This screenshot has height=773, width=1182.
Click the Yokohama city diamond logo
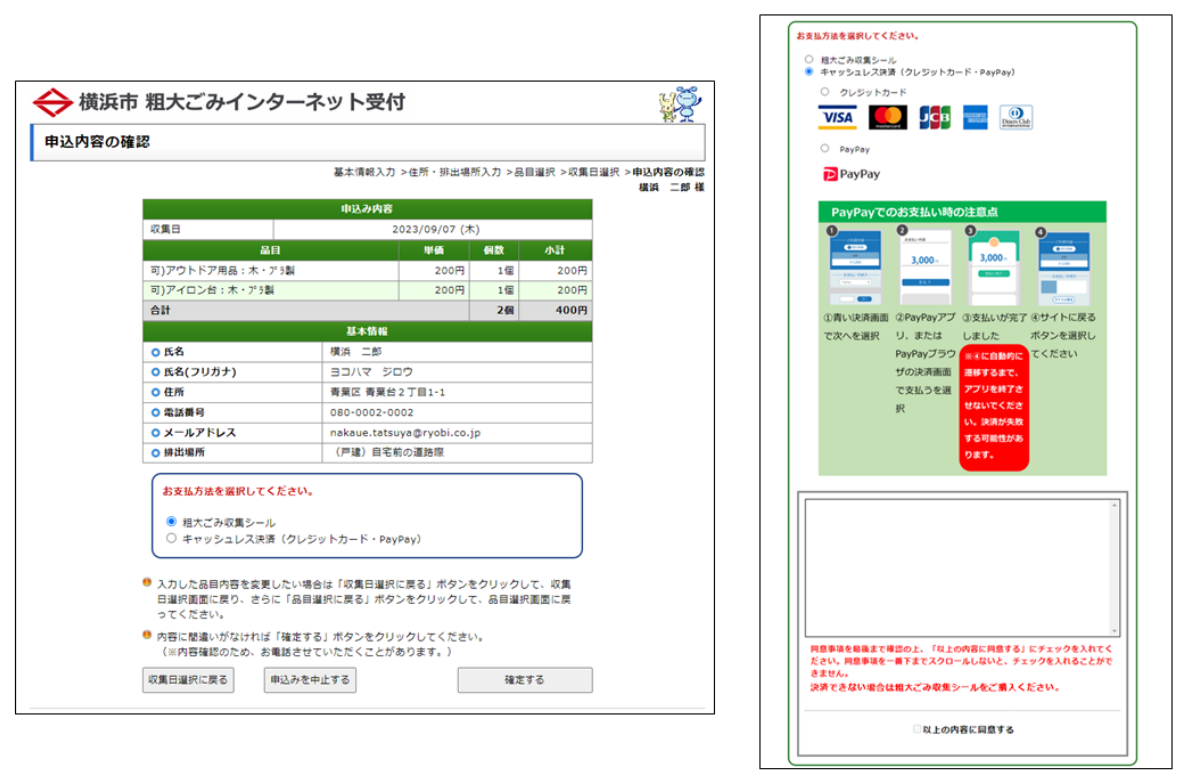[52, 103]
